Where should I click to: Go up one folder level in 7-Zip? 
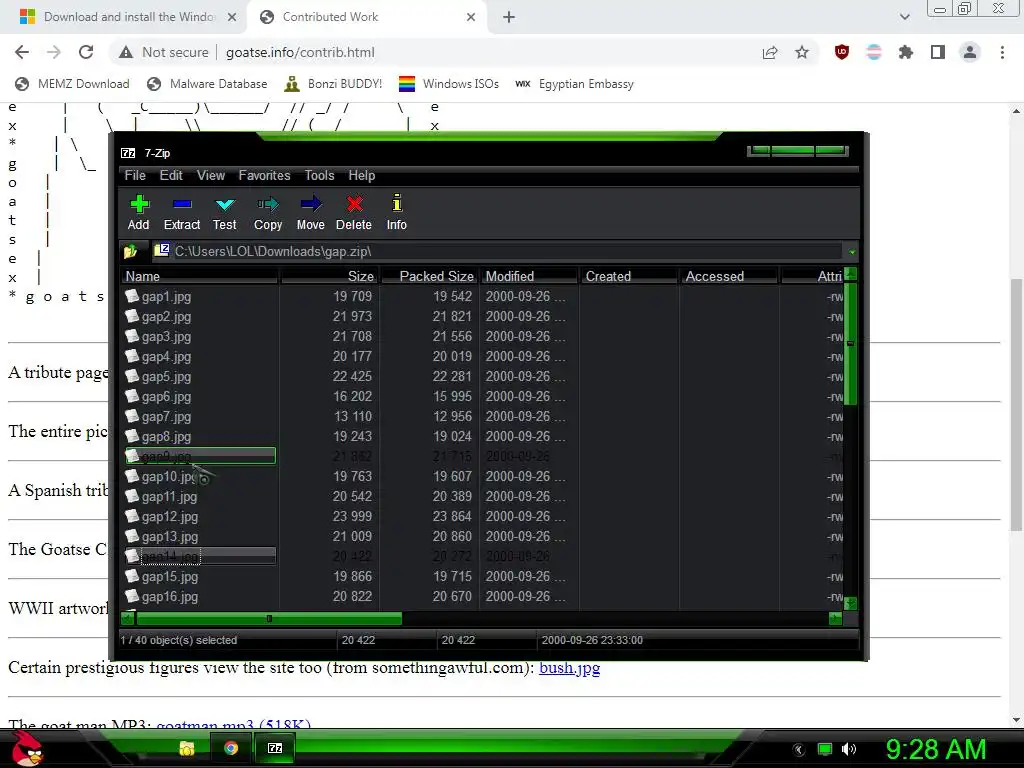pos(130,251)
